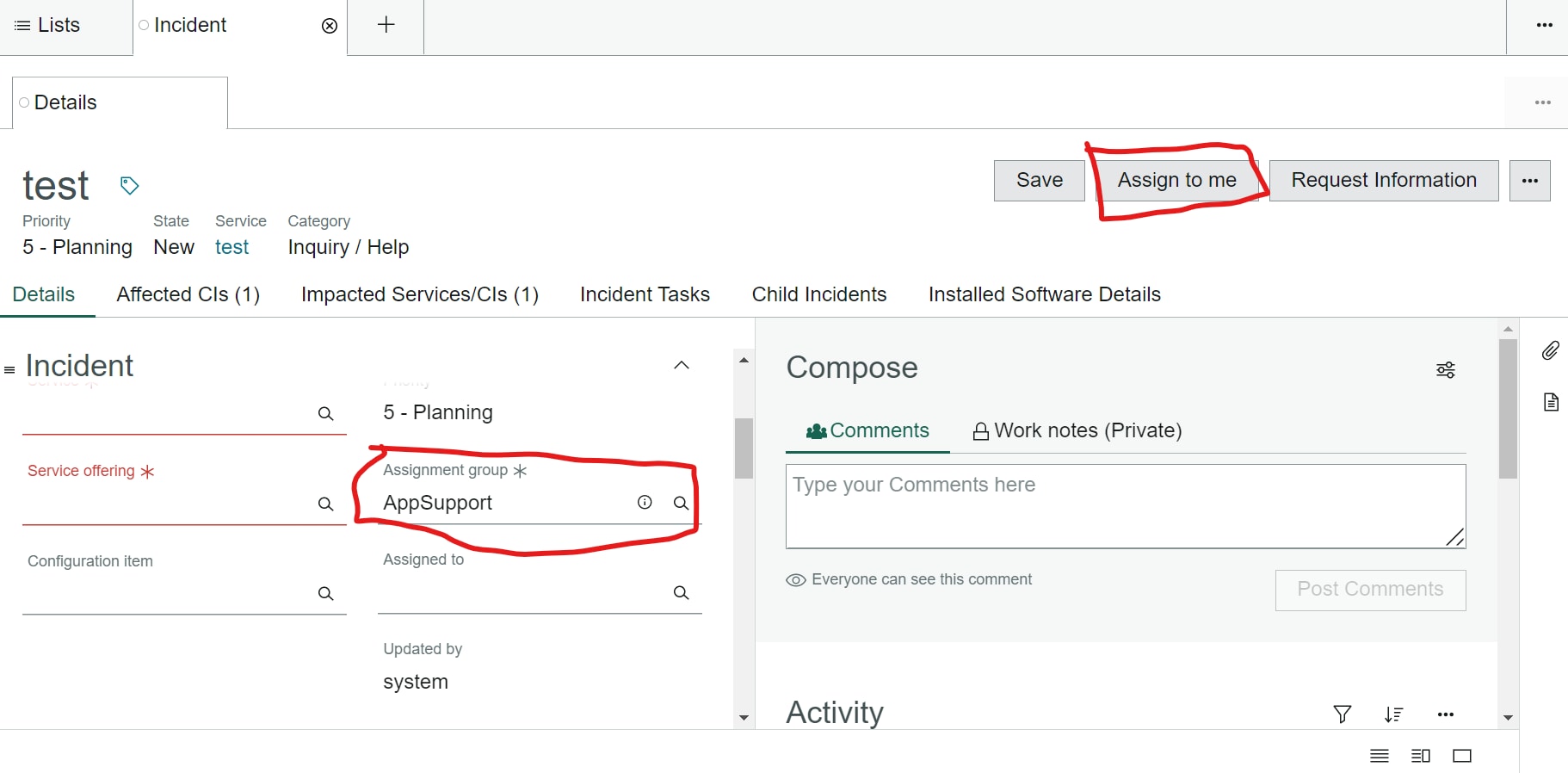Click the tag icon next to test title
This screenshot has width=1568, height=773.
(129, 185)
